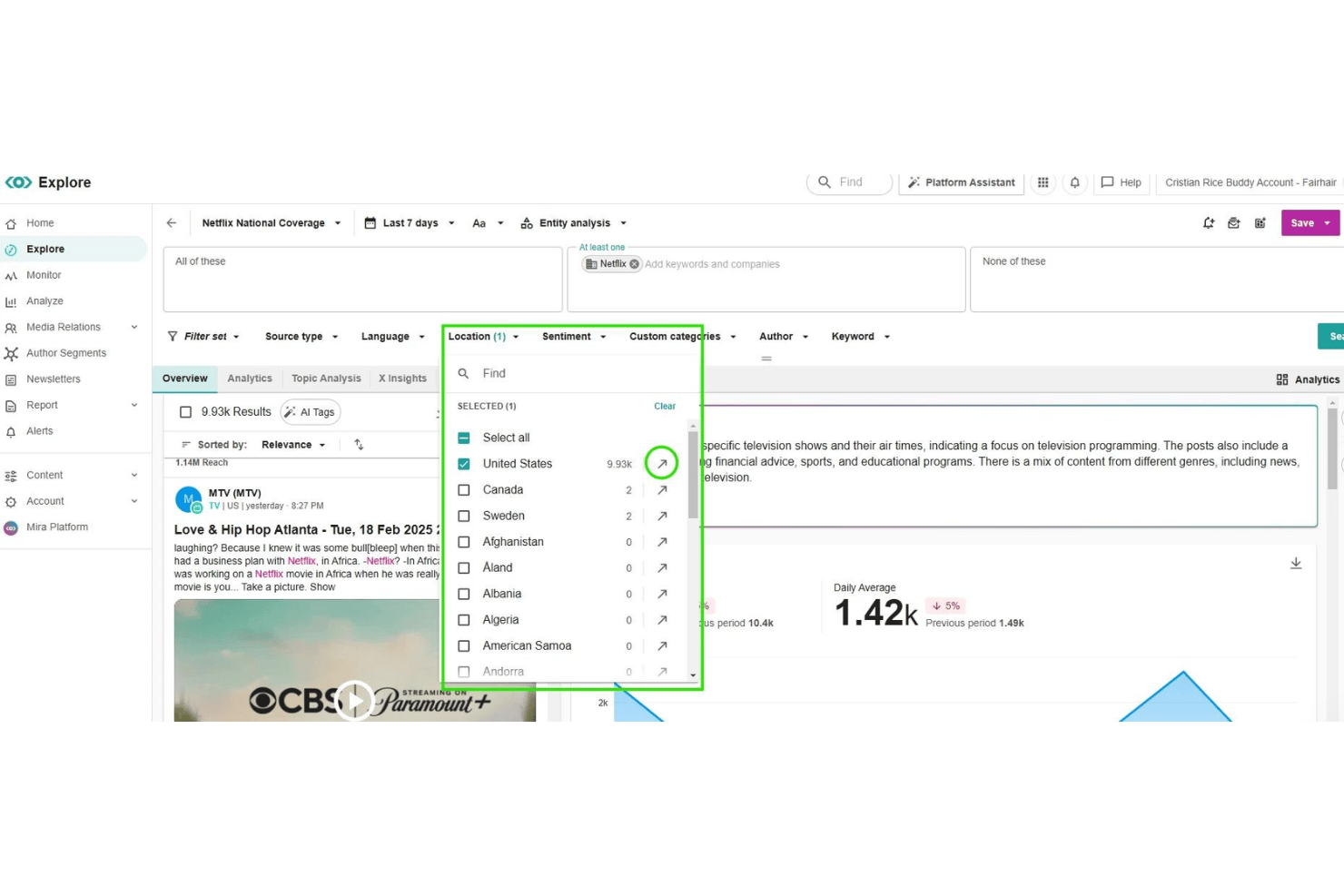
Task: Open the Aa case sensitivity dropdown
Action: [488, 223]
